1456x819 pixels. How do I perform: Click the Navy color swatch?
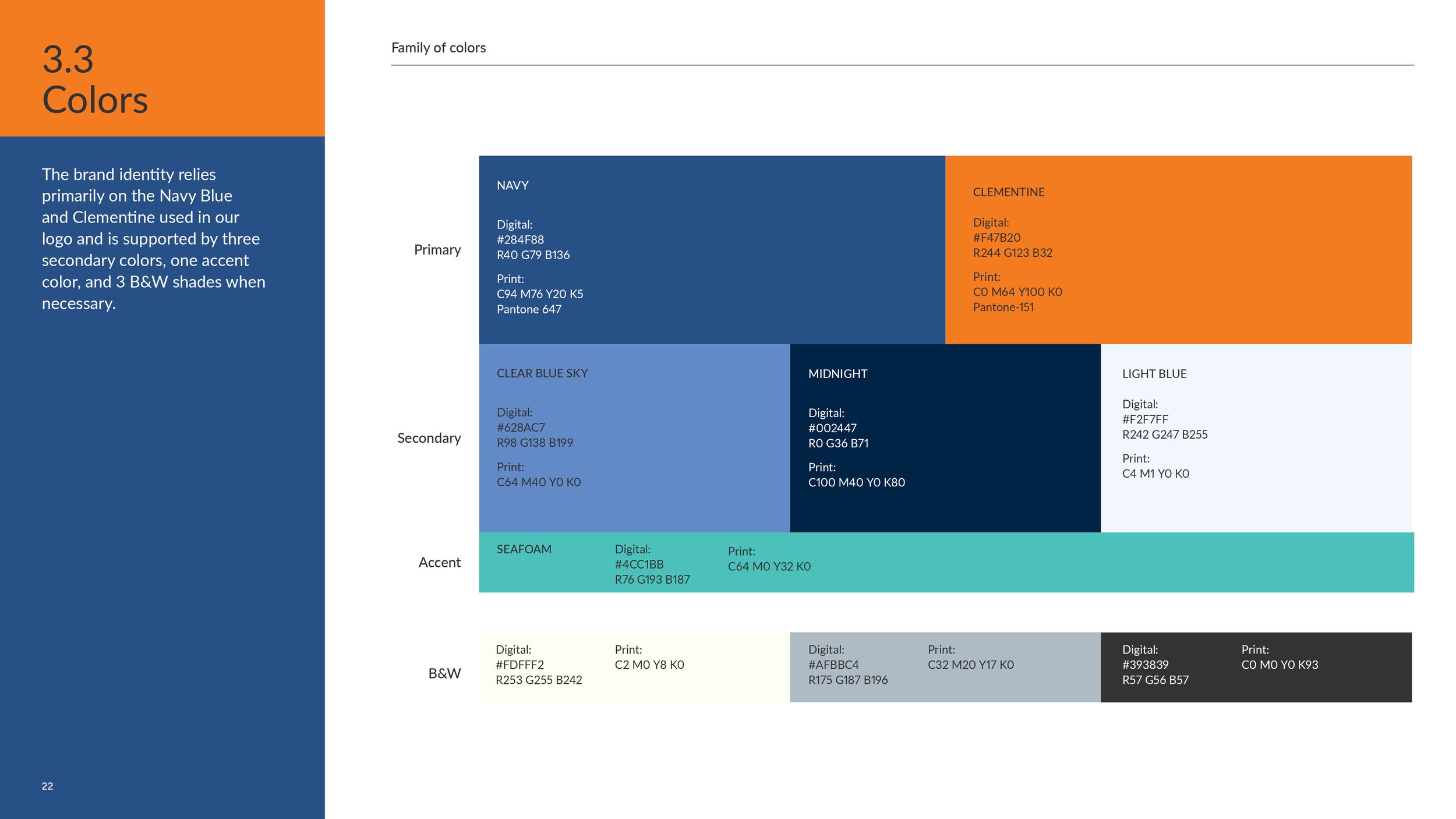tap(712, 249)
